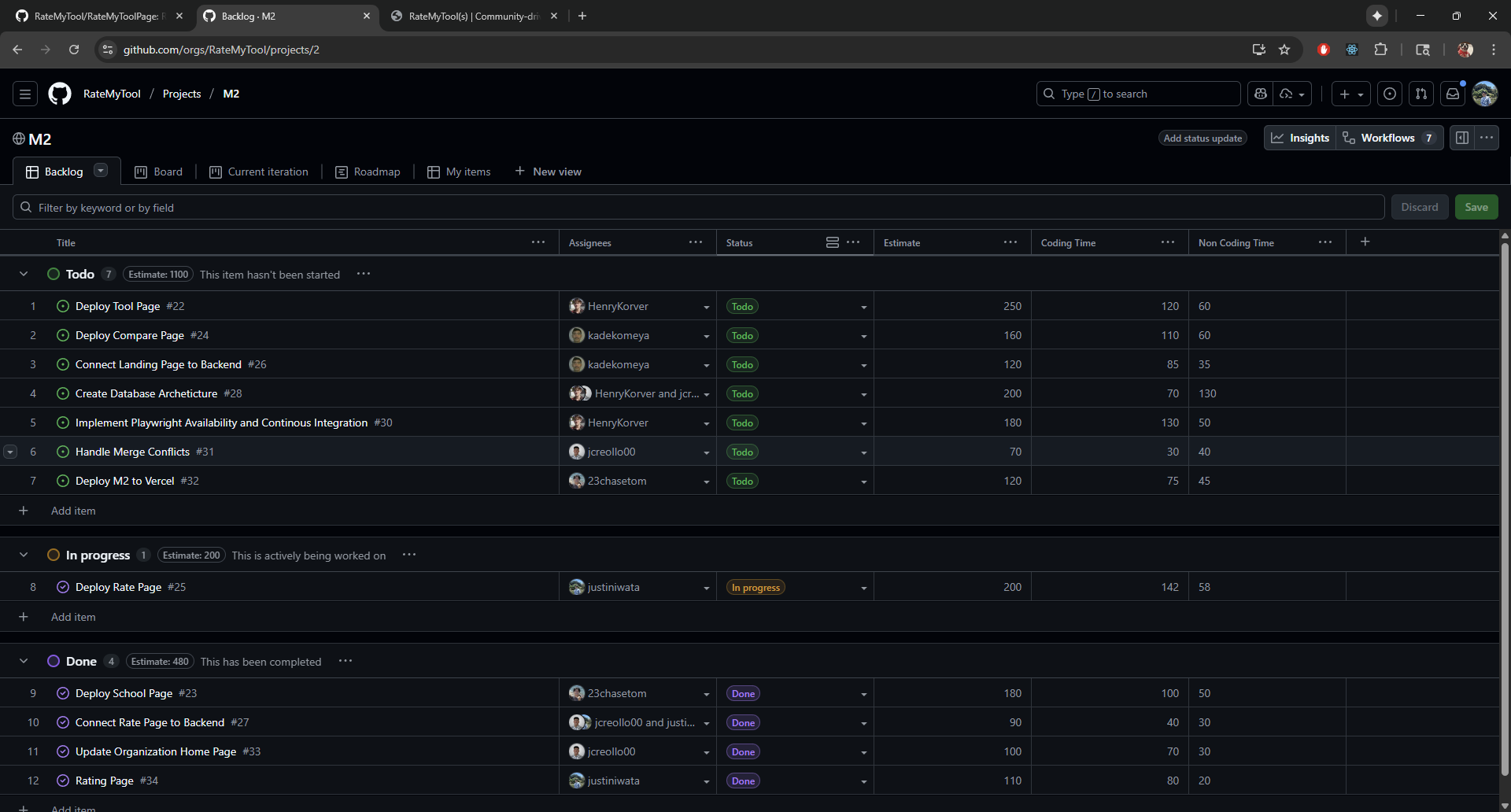Open the pull requests icon in header
The width and height of the screenshot is (1511, 812).
pyautogui.click(x=1421, y=94)
